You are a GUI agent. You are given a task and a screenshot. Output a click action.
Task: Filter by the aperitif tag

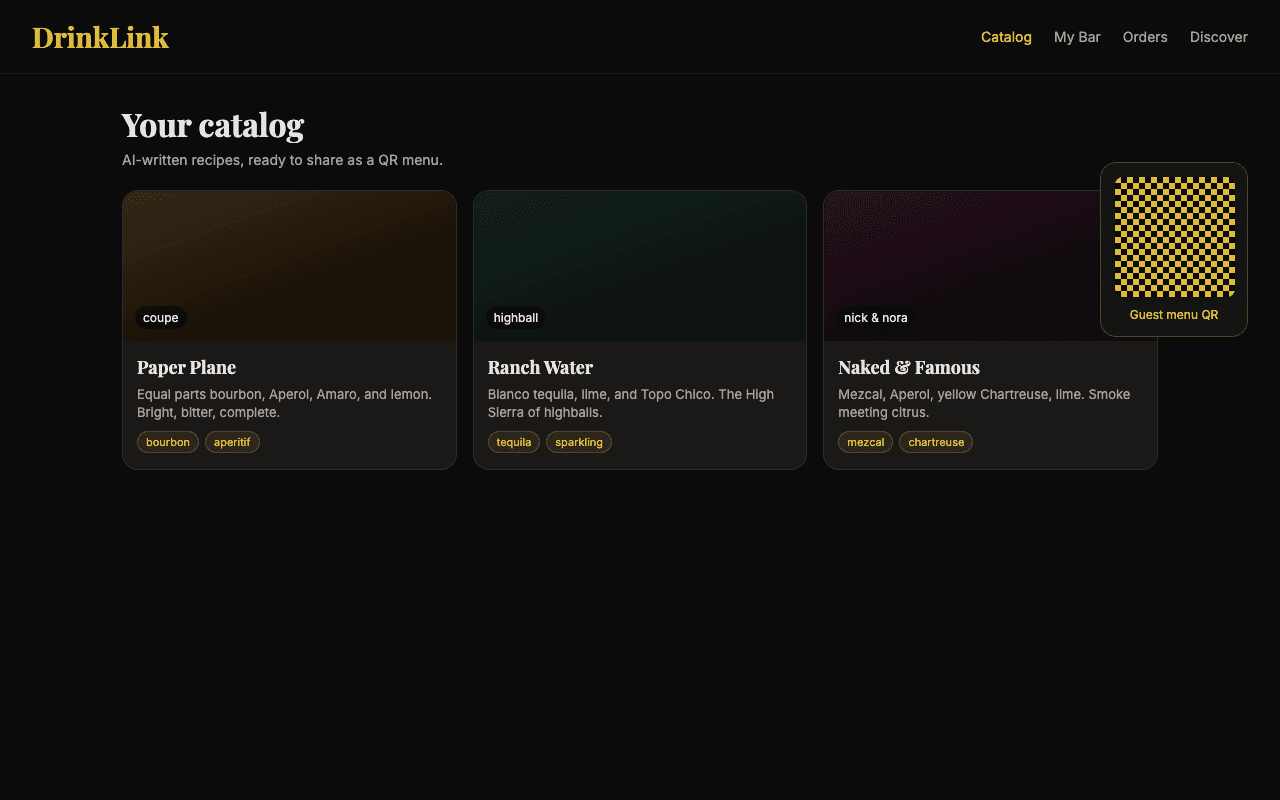[x=232, y=442]
